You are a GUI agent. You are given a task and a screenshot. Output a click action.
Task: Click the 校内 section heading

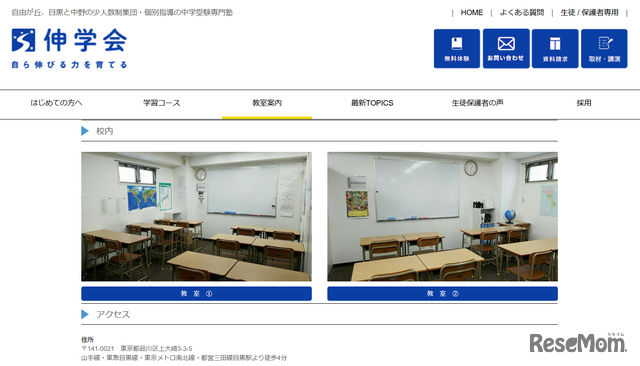[x=104, y=131]
